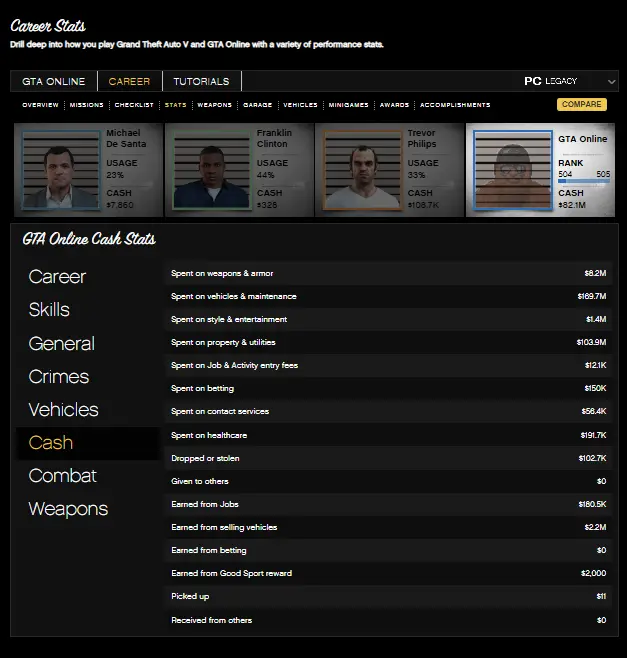
Task: Open the Awards section
Action: [394, 104]
